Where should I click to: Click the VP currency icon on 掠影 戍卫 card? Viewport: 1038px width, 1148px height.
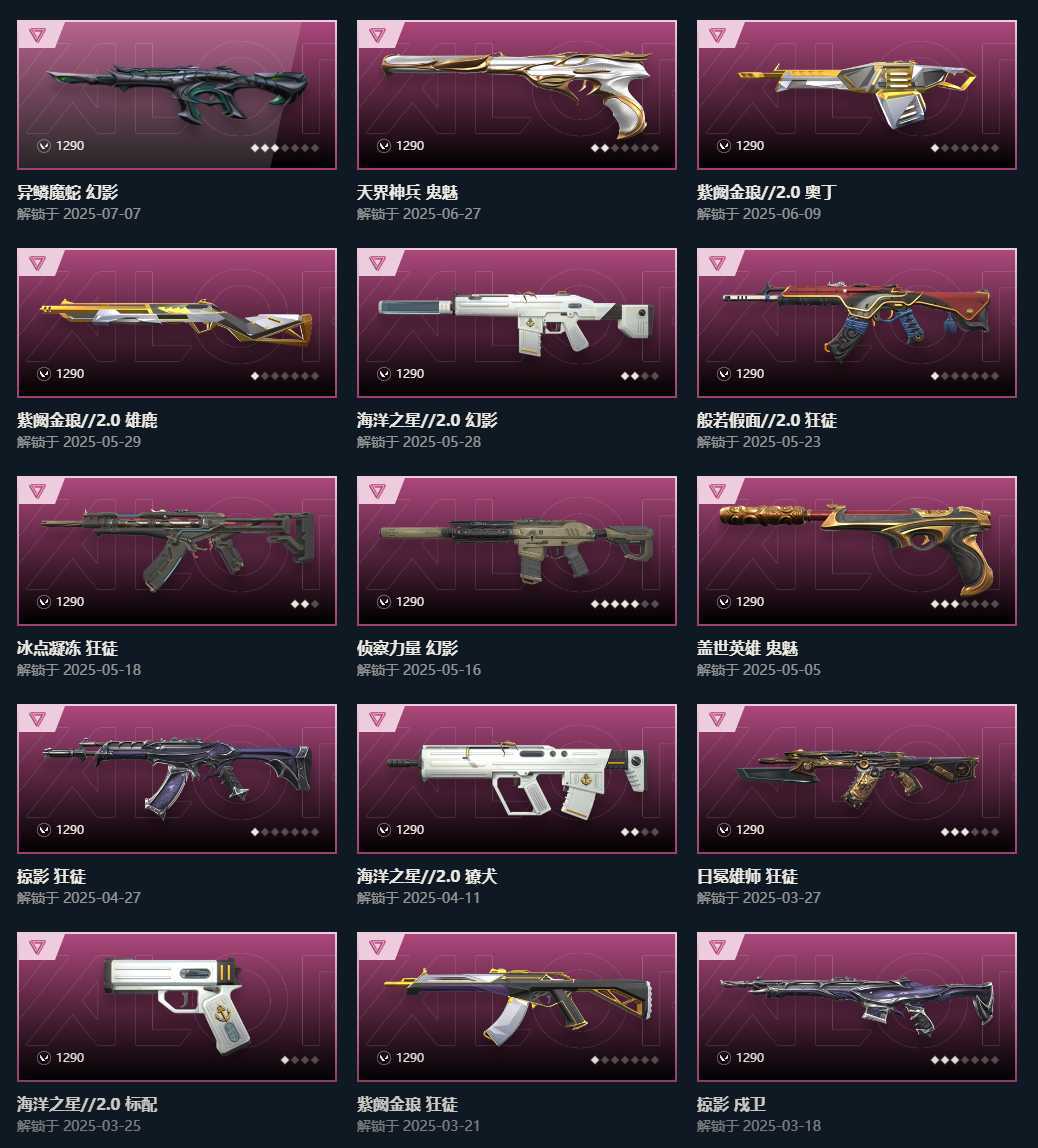click(x=724, y=1057)
